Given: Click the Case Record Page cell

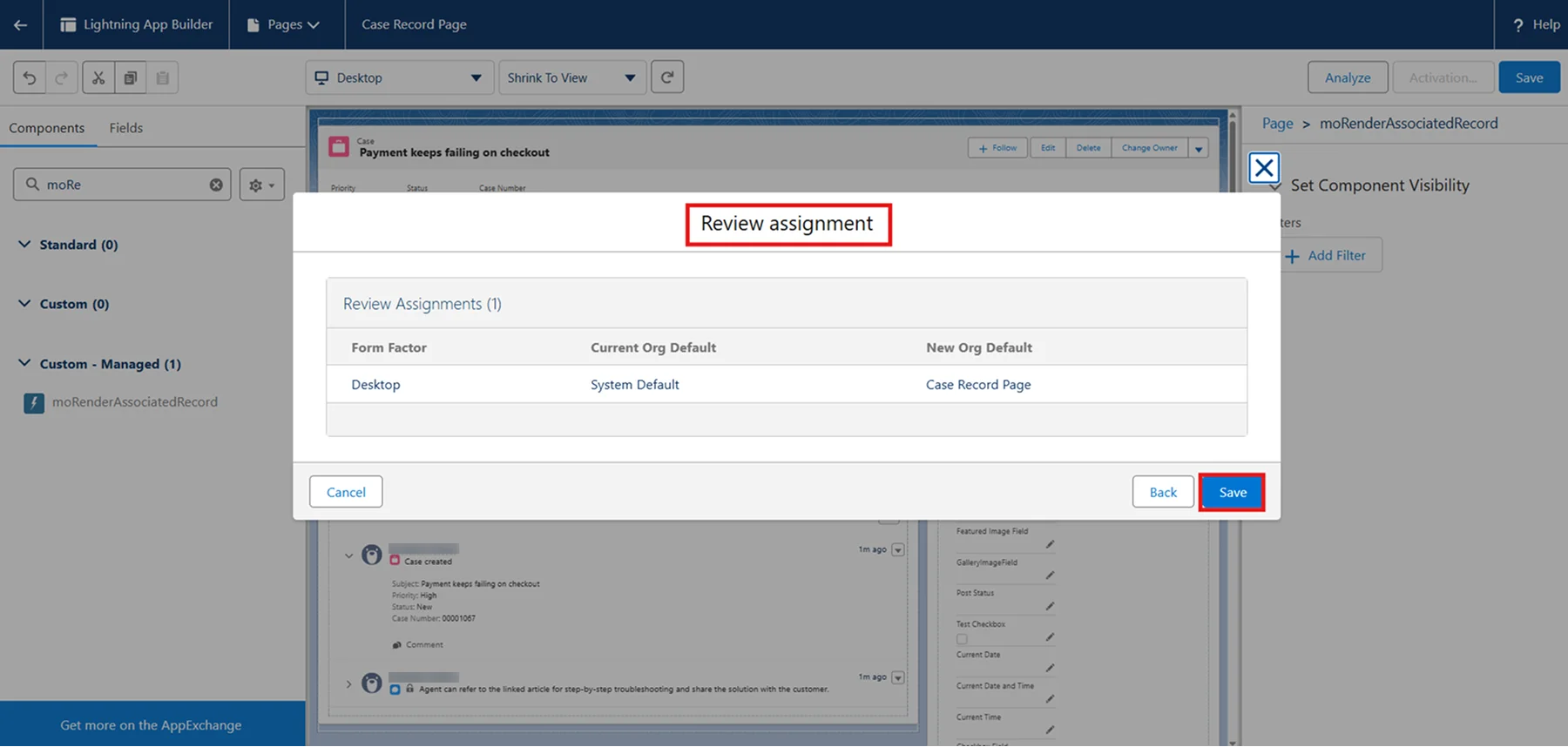Looking at the screenshot, I should (978, 385).
